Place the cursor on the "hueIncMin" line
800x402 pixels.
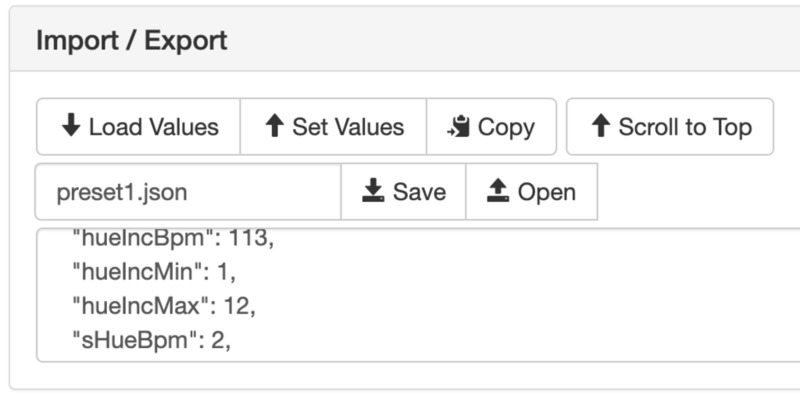pos(130,272)
